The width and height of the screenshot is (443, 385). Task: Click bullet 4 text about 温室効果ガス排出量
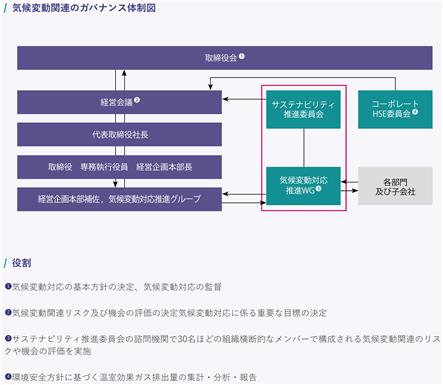click(134, 377)
